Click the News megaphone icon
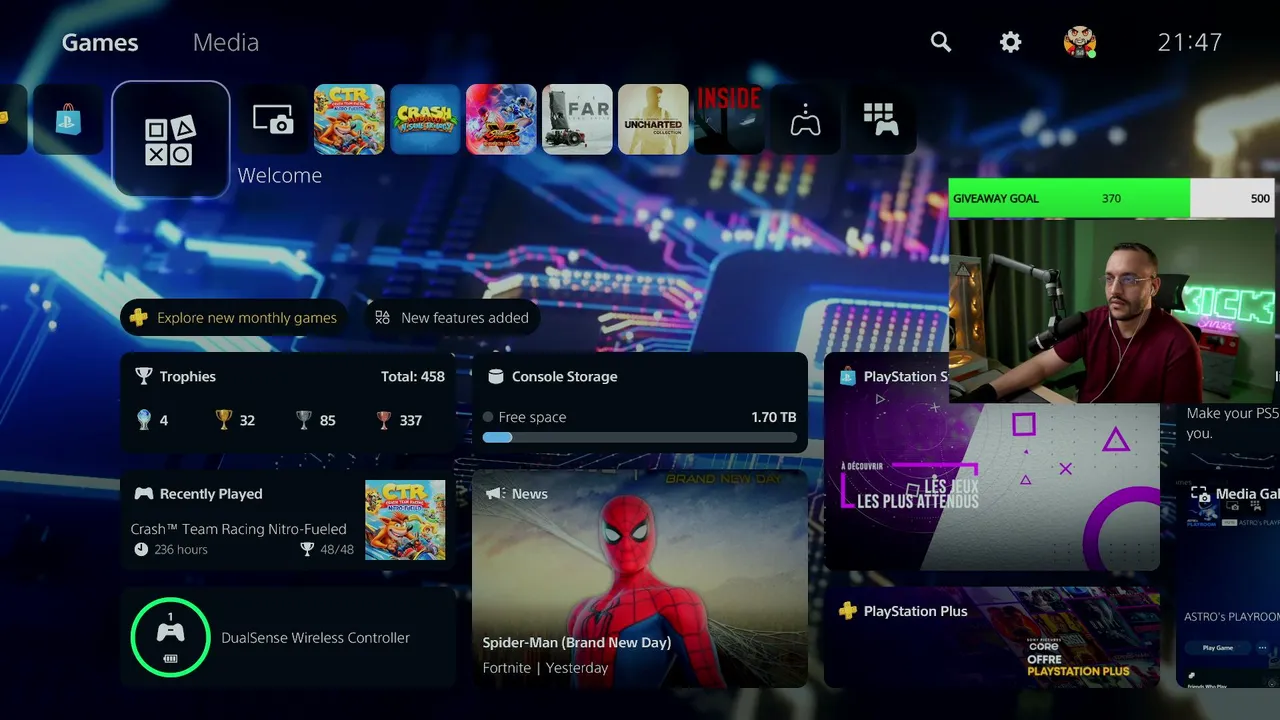 pos(494,494)
